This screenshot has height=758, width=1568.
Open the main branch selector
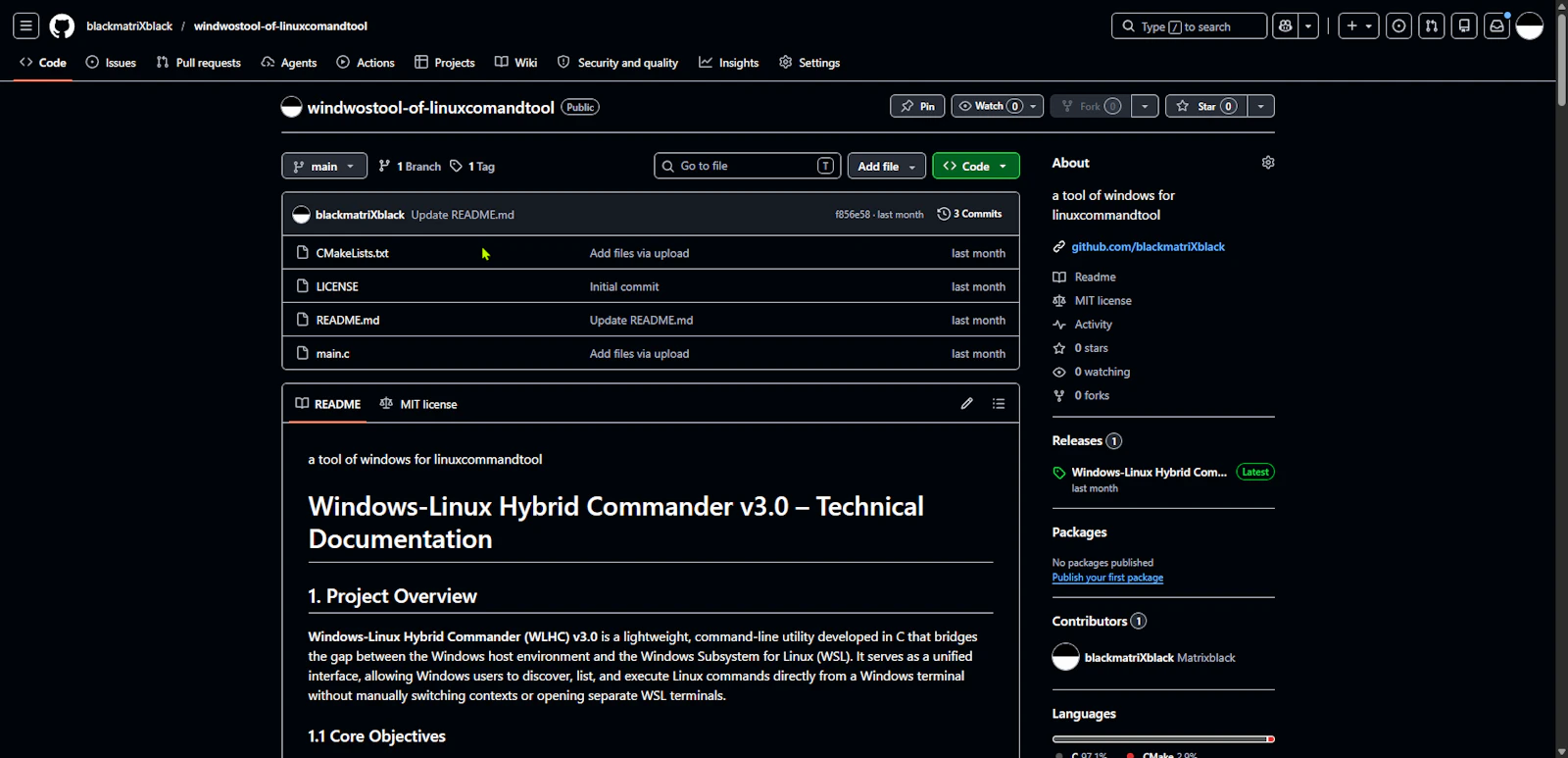tap(324, 166)
